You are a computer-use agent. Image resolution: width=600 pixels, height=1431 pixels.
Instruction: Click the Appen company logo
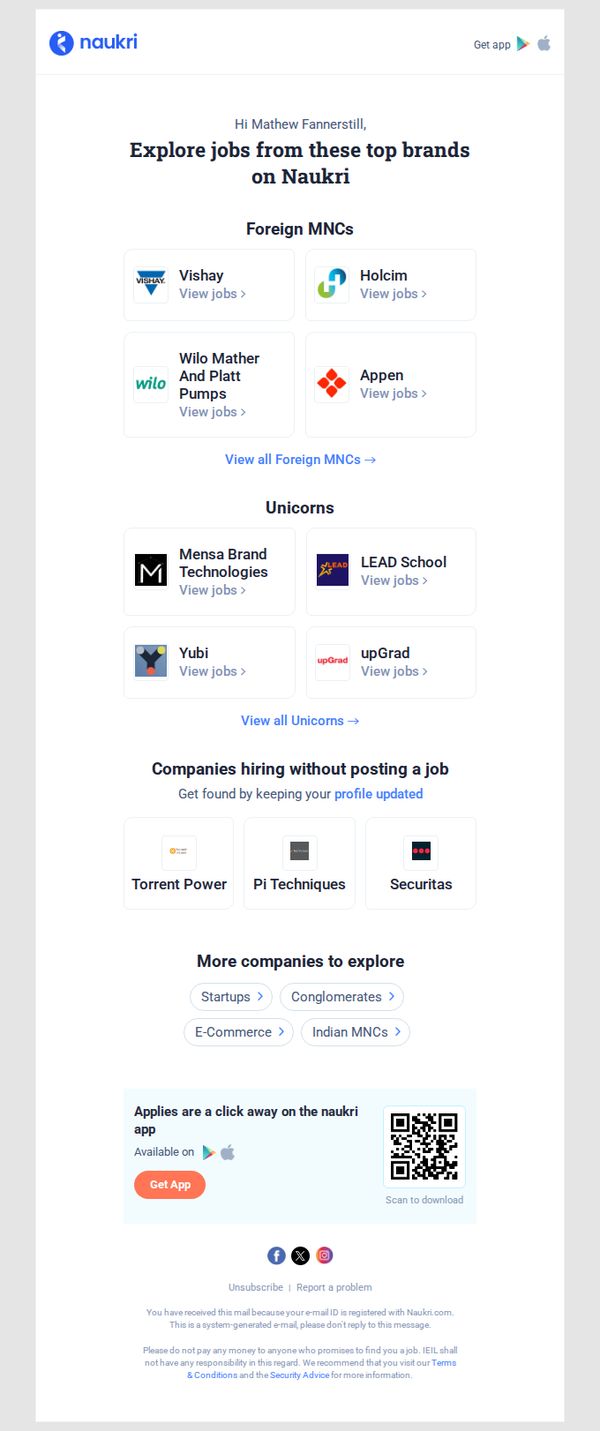(332, 384)
